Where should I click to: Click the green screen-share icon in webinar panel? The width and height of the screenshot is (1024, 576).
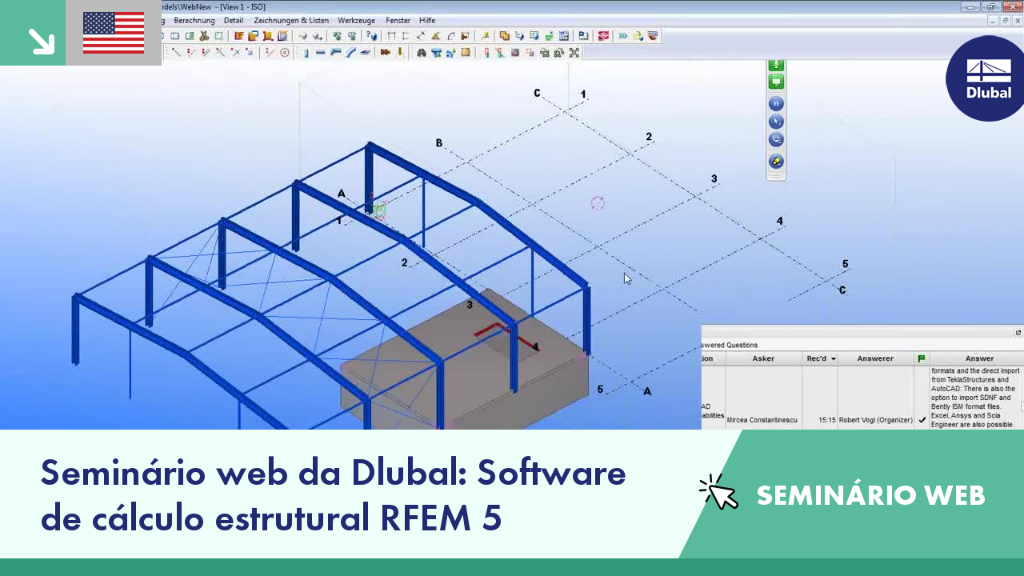point(776,82)
